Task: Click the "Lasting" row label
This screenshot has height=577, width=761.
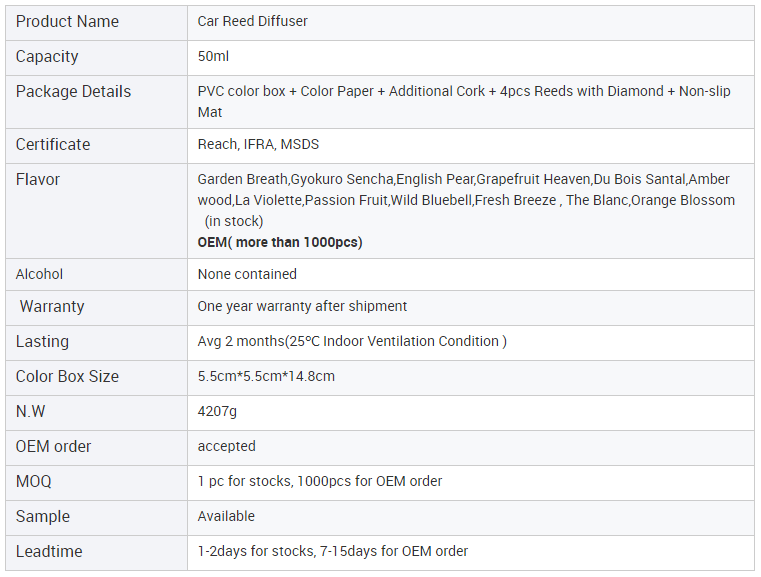Action: pos(42,342)
